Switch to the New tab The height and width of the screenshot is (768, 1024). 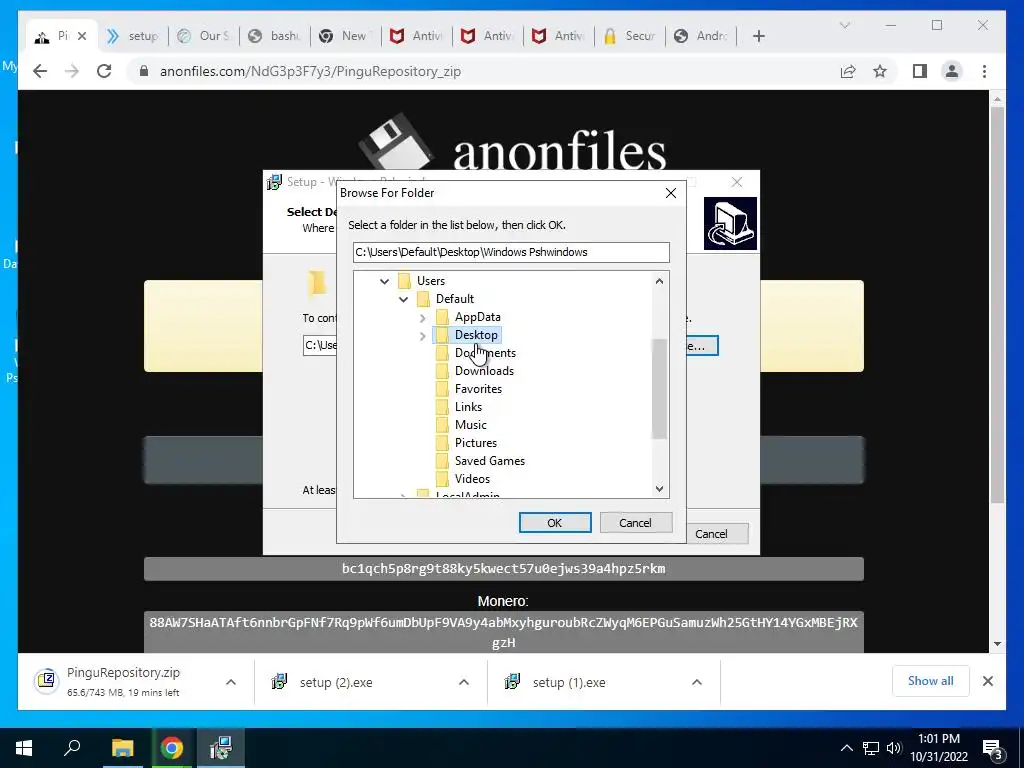346,37
